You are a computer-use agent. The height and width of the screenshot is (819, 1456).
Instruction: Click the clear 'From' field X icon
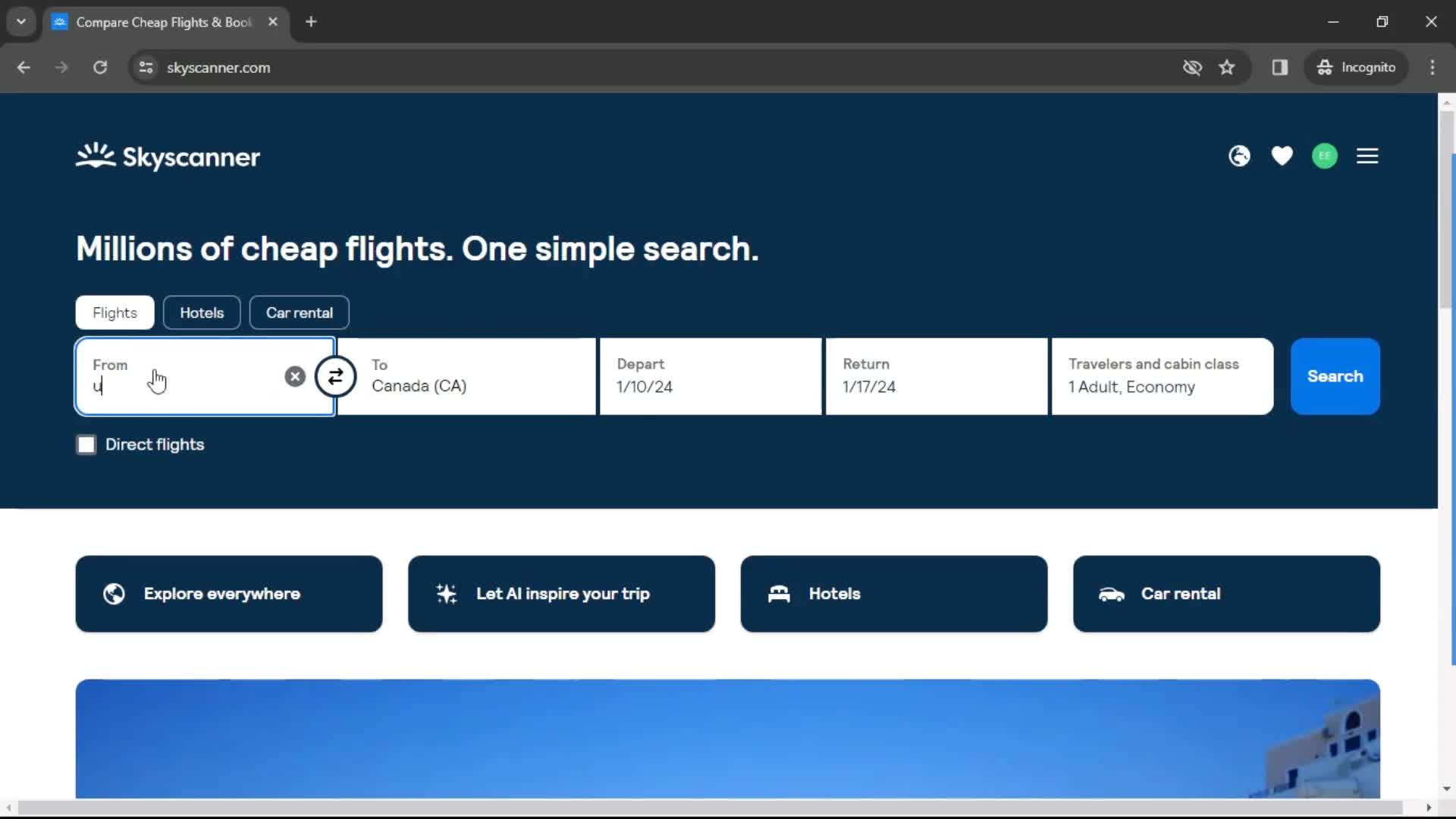[x=294, y=377]
